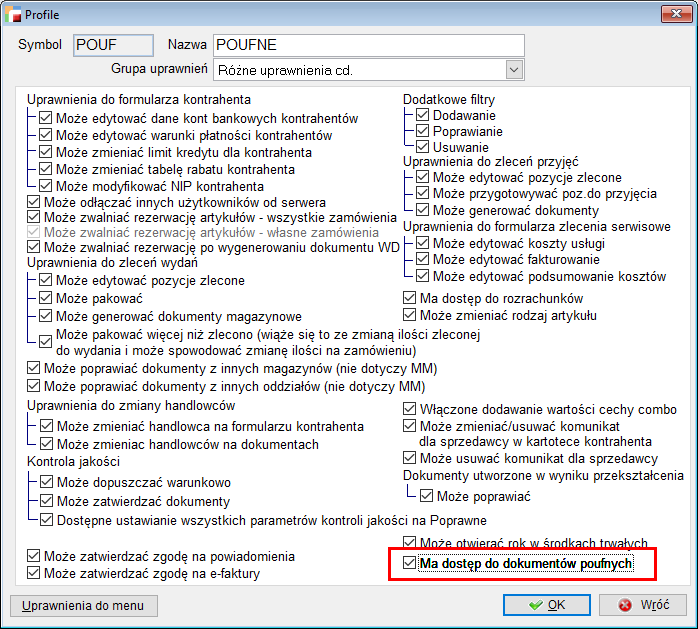Toggle Może modyfikować NIP kontrahenta

click(46, 186)
